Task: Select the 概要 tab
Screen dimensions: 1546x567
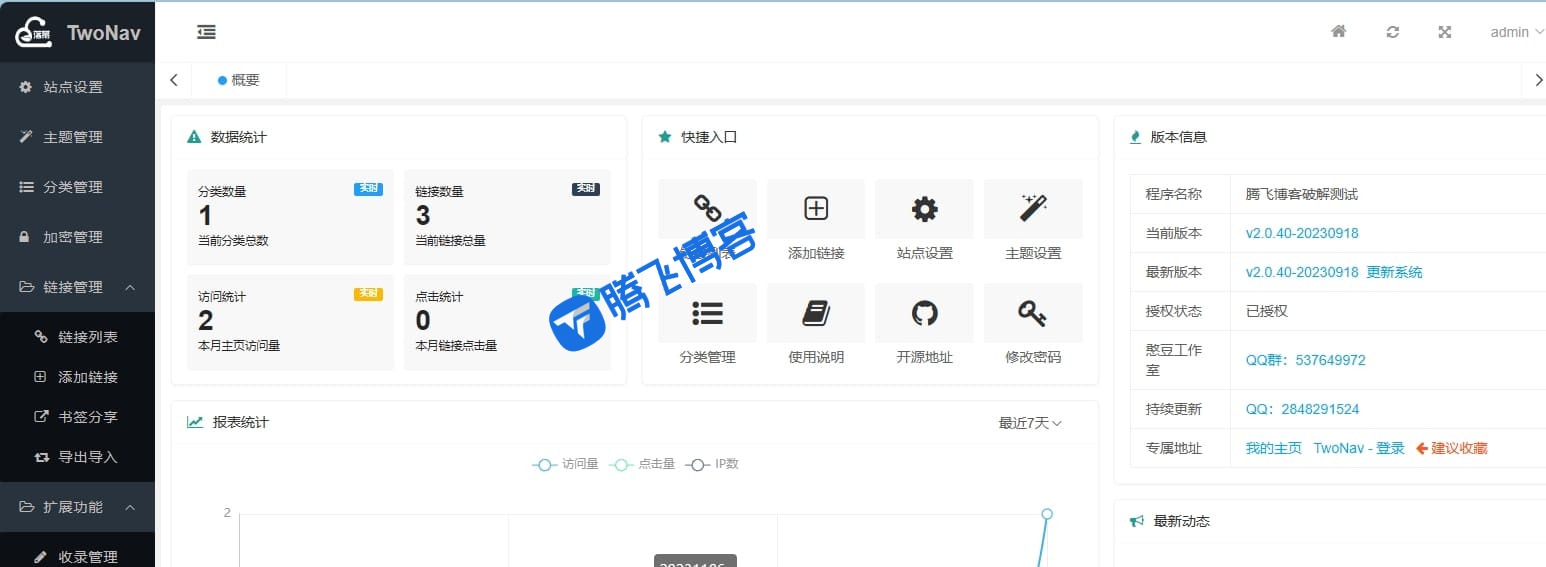Action: click(238, 80)
